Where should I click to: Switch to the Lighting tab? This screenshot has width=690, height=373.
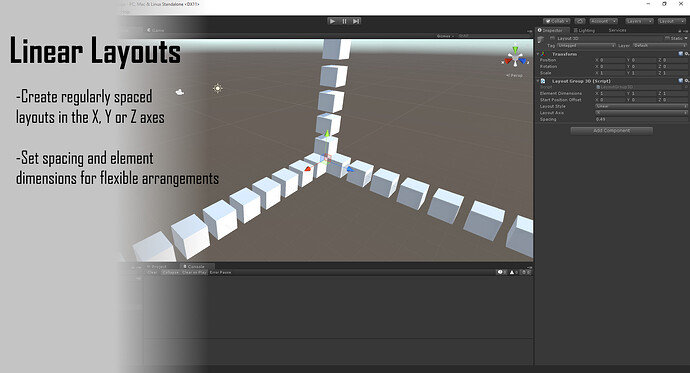[x=584, y=30]
